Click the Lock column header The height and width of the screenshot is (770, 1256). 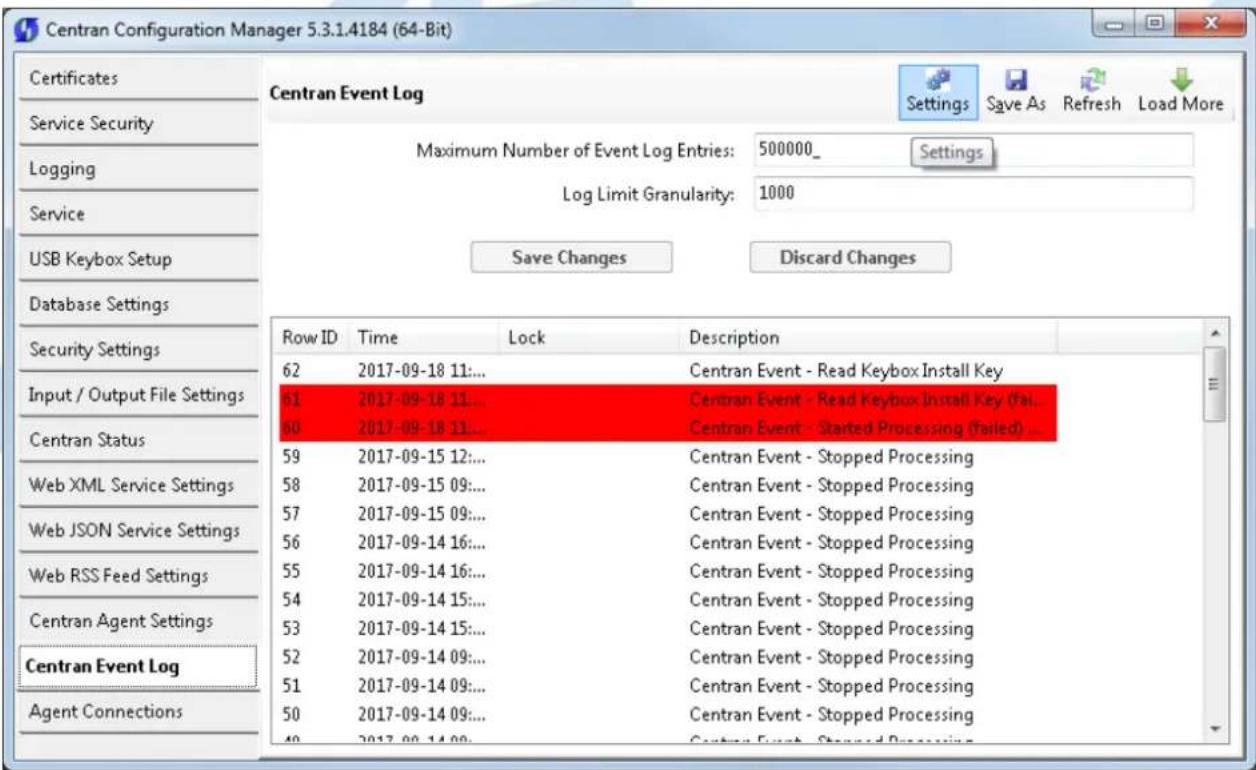(x=589, y=338)
